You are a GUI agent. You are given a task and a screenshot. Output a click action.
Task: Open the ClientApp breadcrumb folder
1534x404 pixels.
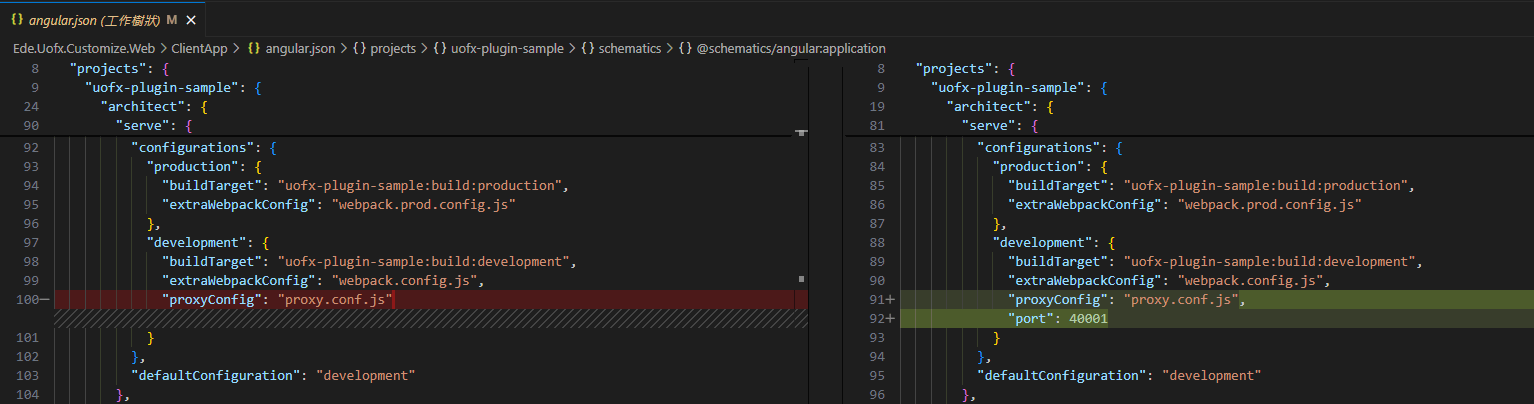point(198,48)
